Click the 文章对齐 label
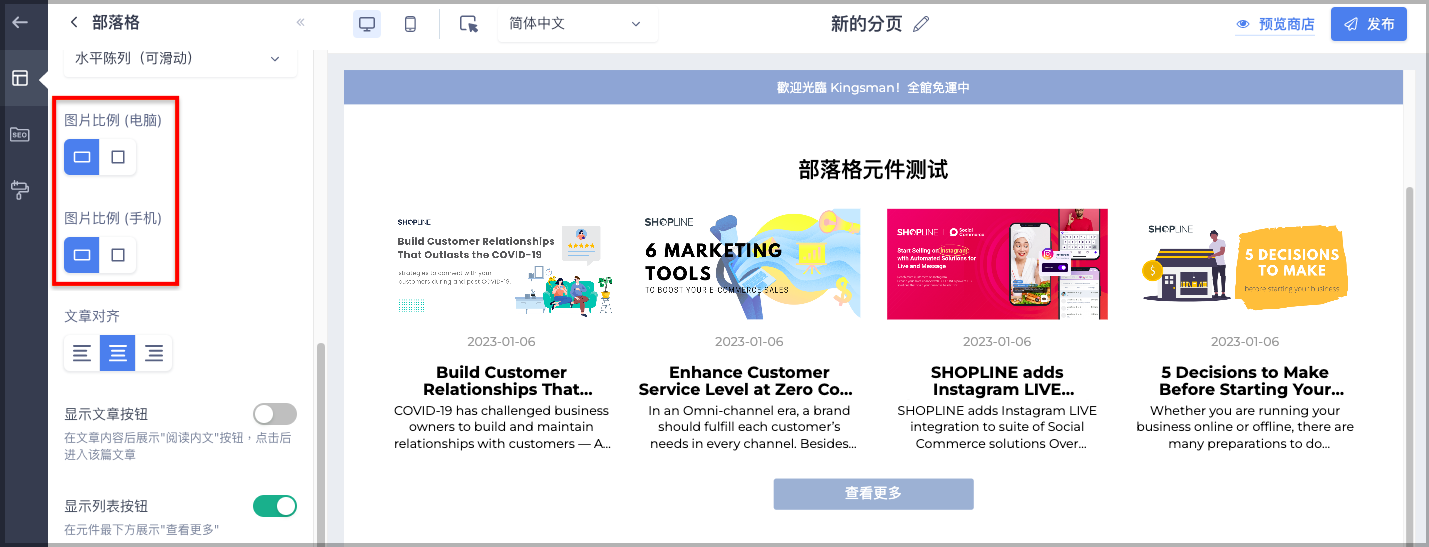 (x=92, y=316)
